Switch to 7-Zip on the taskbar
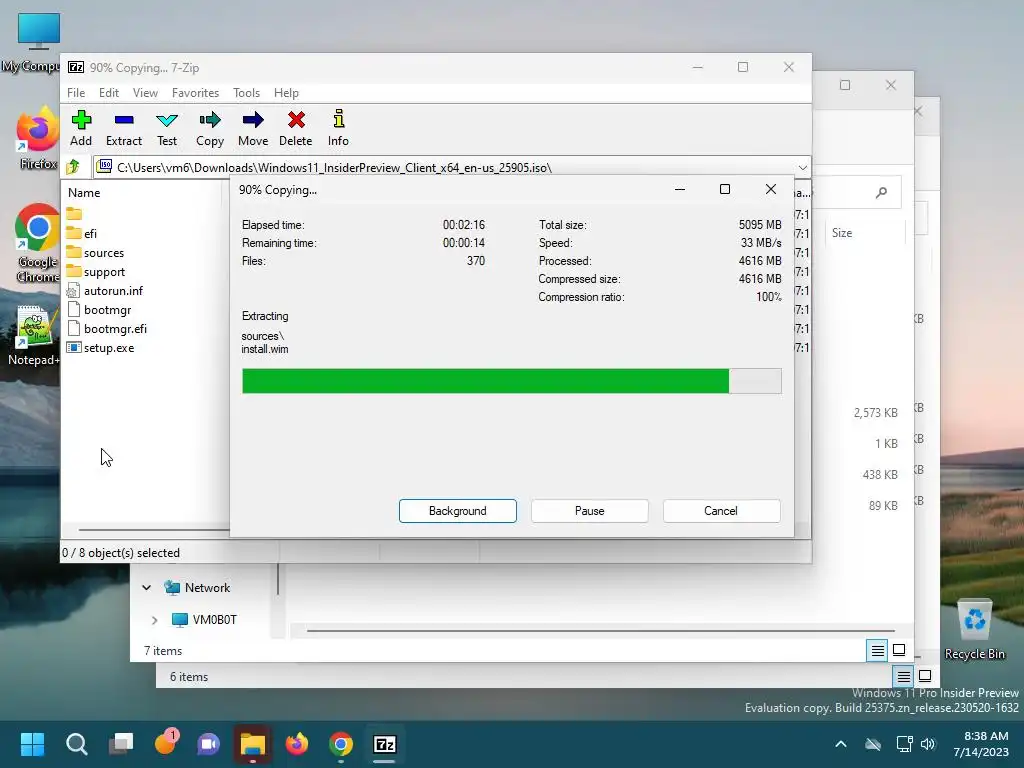This screenshot has height=768, width=1024. coord(385,744)
